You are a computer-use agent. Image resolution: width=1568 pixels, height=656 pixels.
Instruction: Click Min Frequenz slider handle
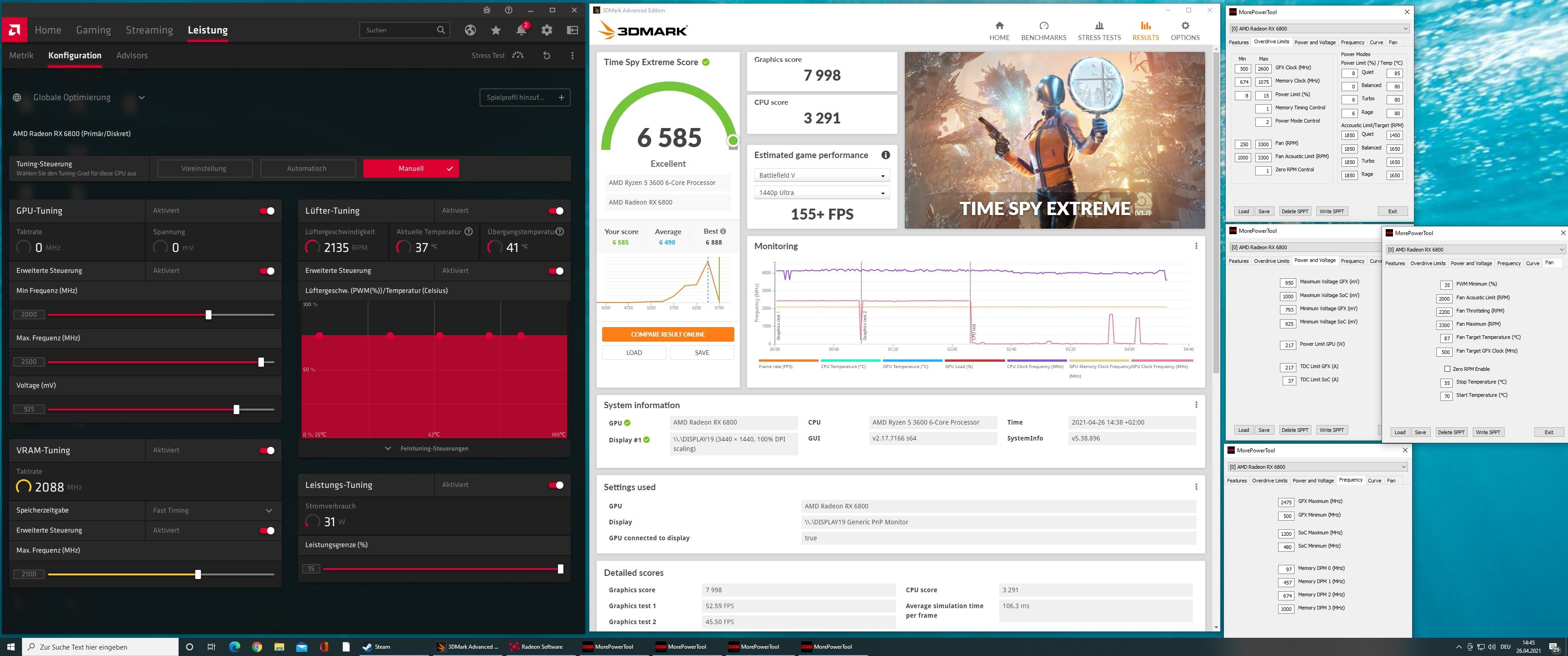pos(209,315)
